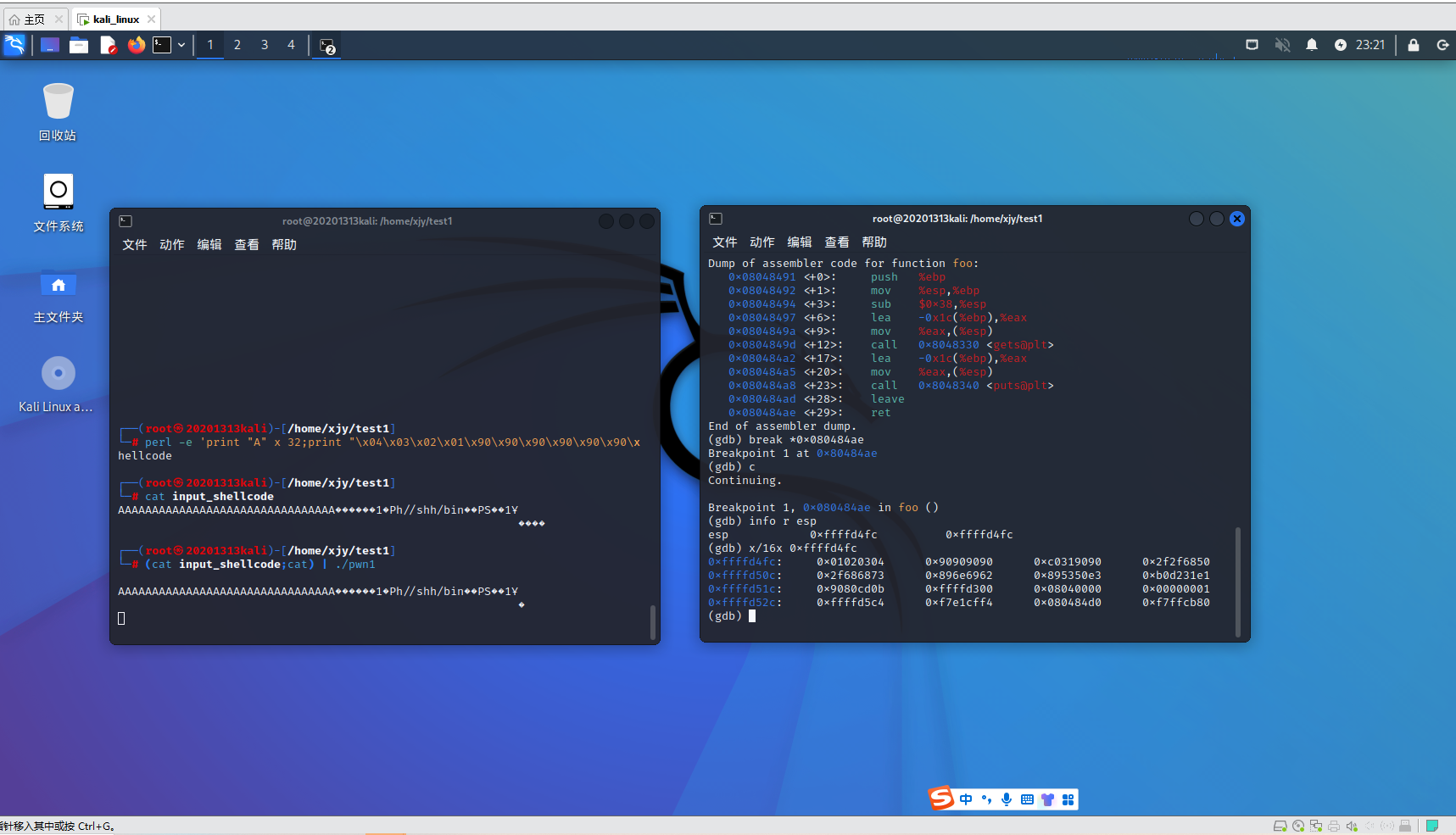
Task: Click the 'cat input_shellcode' command text
Action: click(209, 497)
